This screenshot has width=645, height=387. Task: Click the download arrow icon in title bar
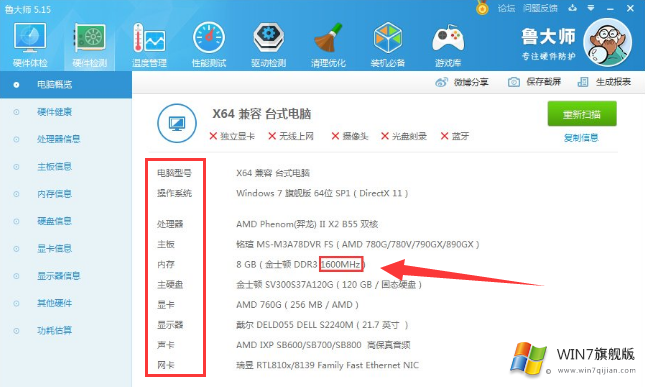(573, 8)
